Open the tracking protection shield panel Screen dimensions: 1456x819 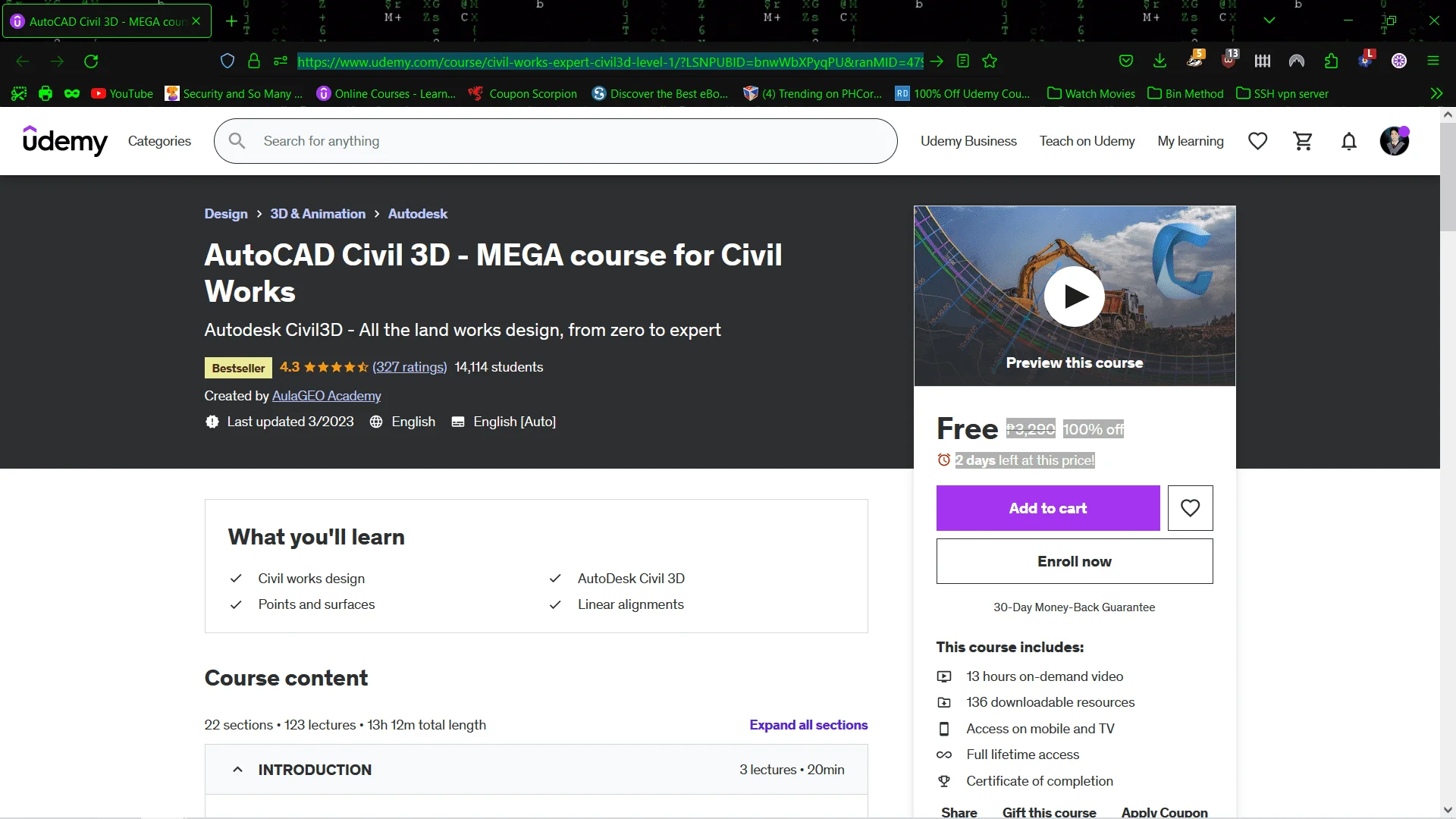(227, 61)
